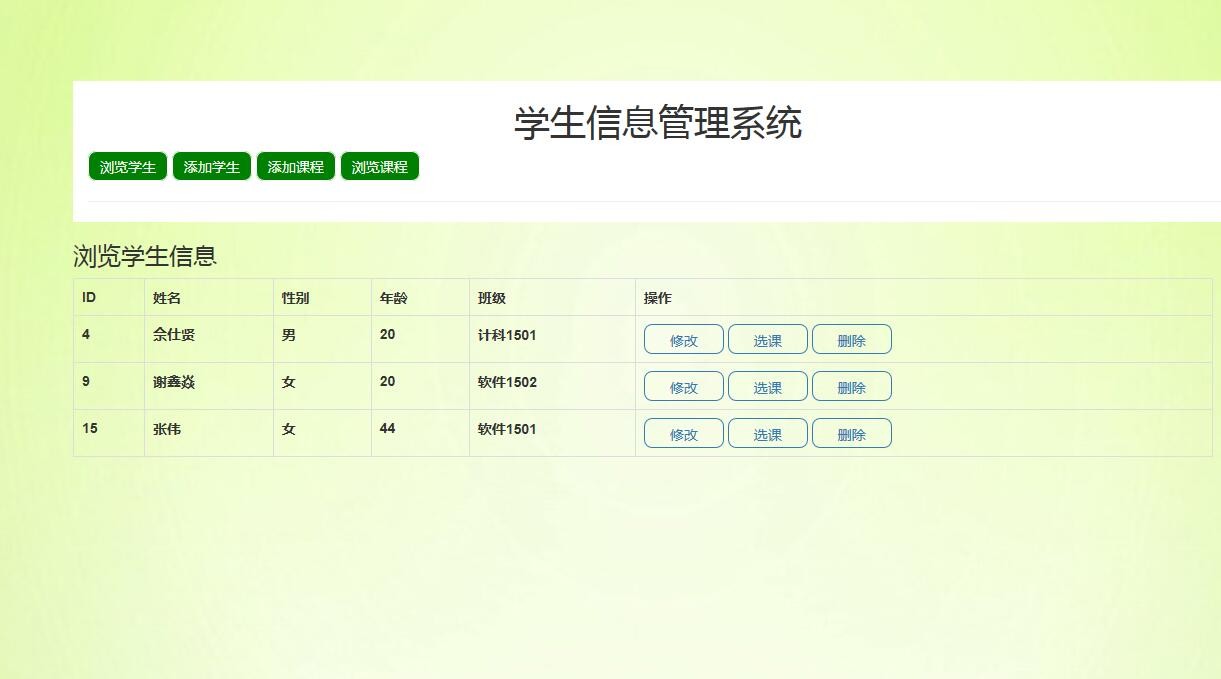This screenshot has height=679, width=1221.
Task: Open 选课 for student 谢鑫焱
Action: click(x=768, y=387)
